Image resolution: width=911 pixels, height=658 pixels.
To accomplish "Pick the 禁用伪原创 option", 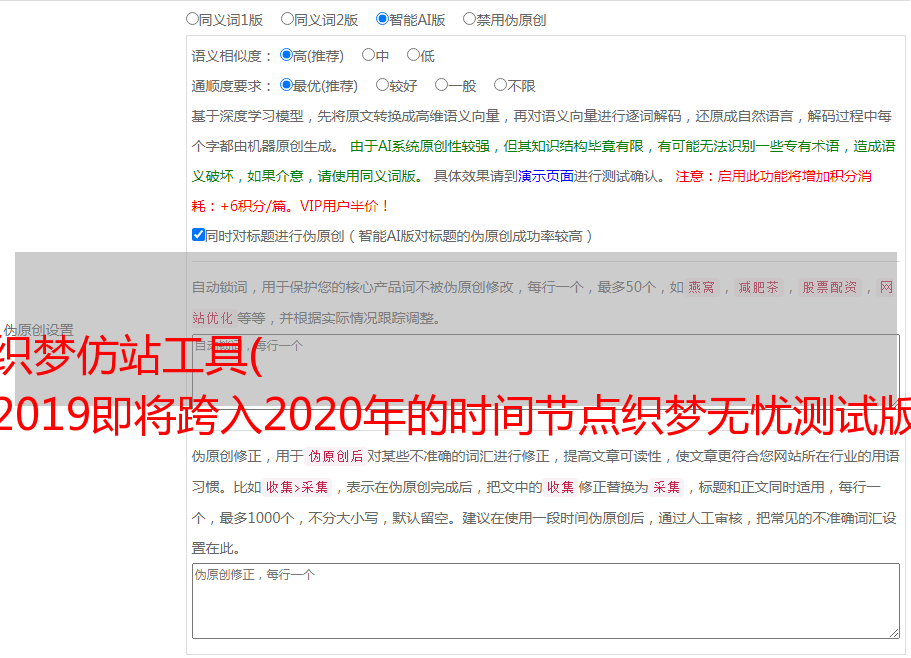I will coord(469,19).
